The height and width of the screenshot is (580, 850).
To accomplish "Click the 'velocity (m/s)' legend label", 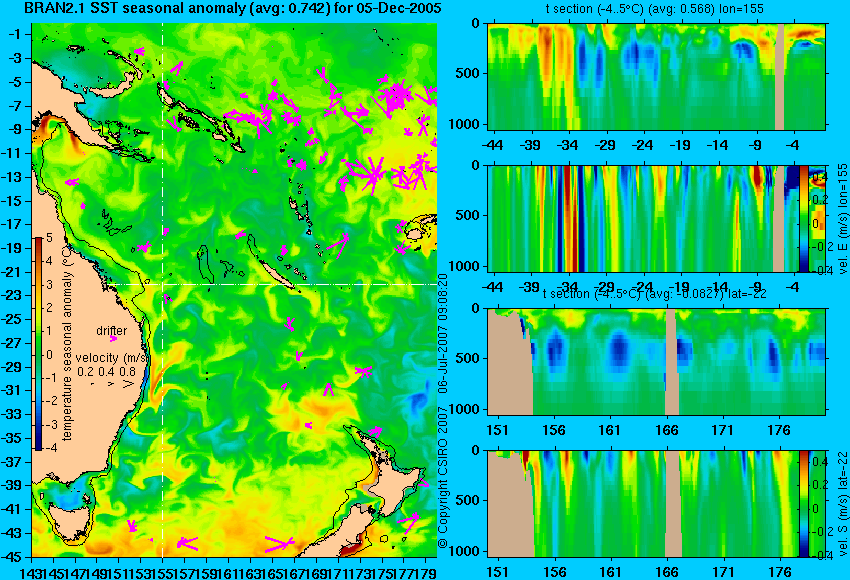I will pyautogui.click(x=112, y=358).
